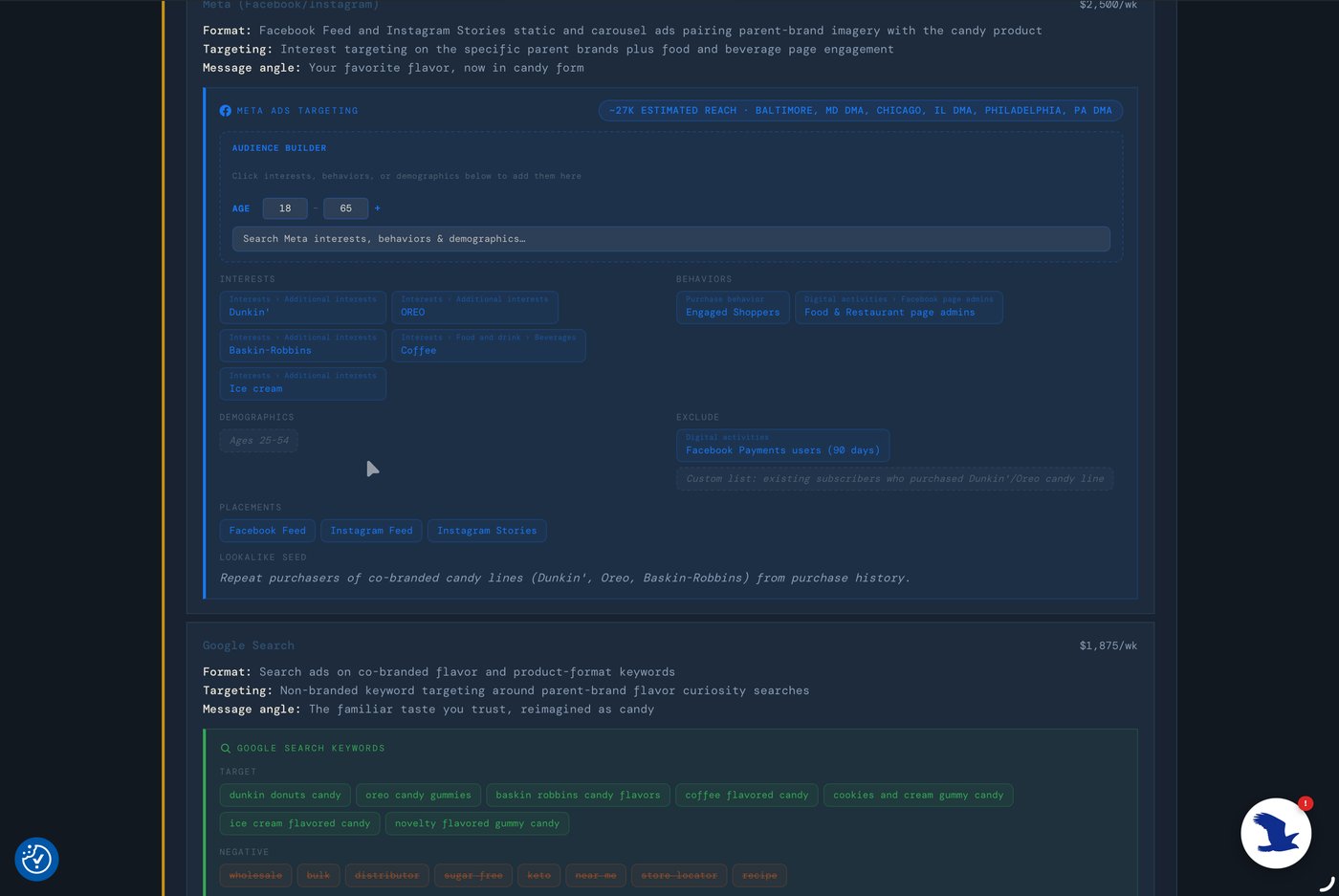Screen dimensions: 1339x896
Task: Click the $2,500/wk Meta budget figure
Action: [1109, 6]
